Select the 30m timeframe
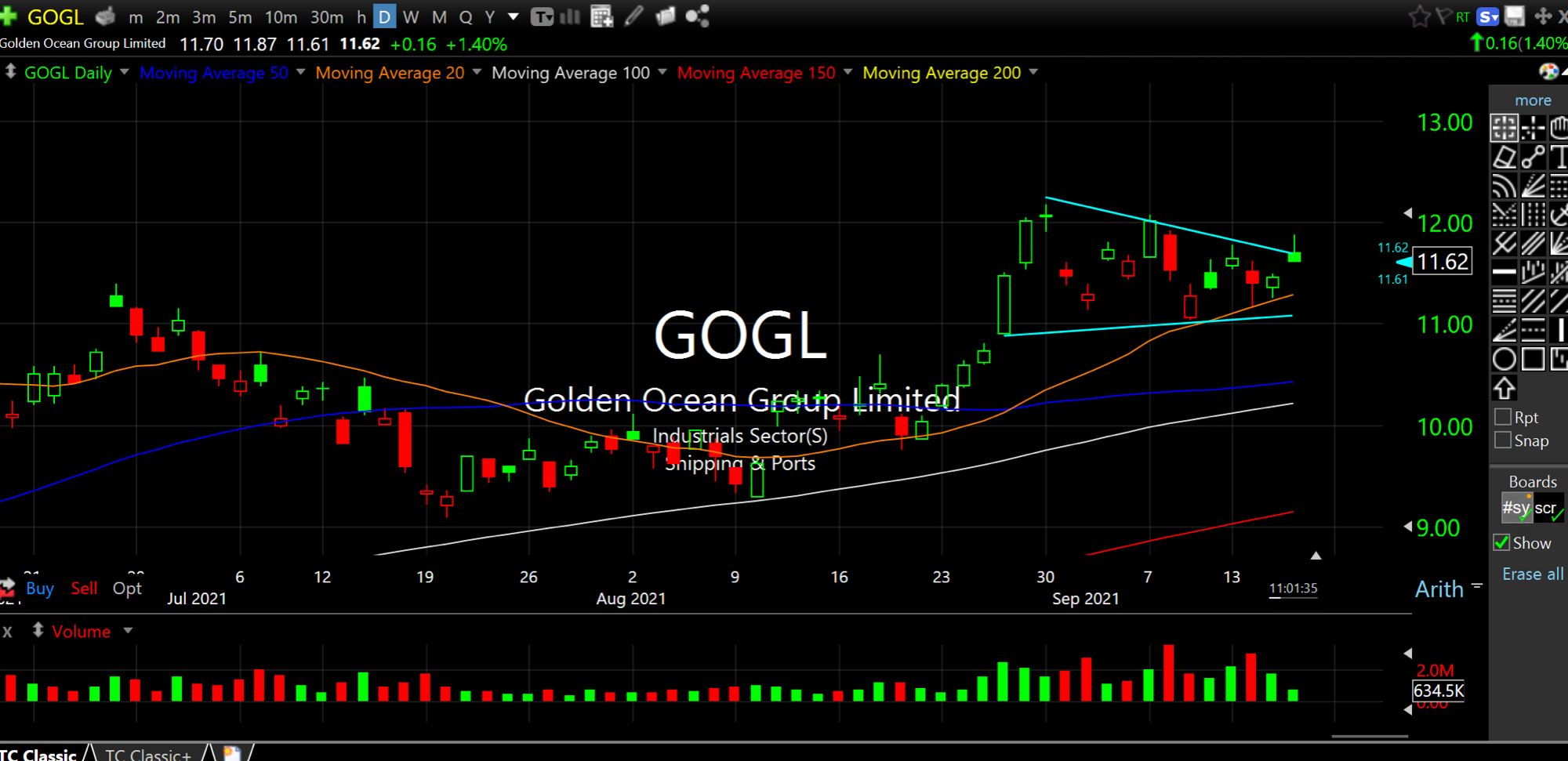This screenshot has width=1568, height=761. coord(327,16)
